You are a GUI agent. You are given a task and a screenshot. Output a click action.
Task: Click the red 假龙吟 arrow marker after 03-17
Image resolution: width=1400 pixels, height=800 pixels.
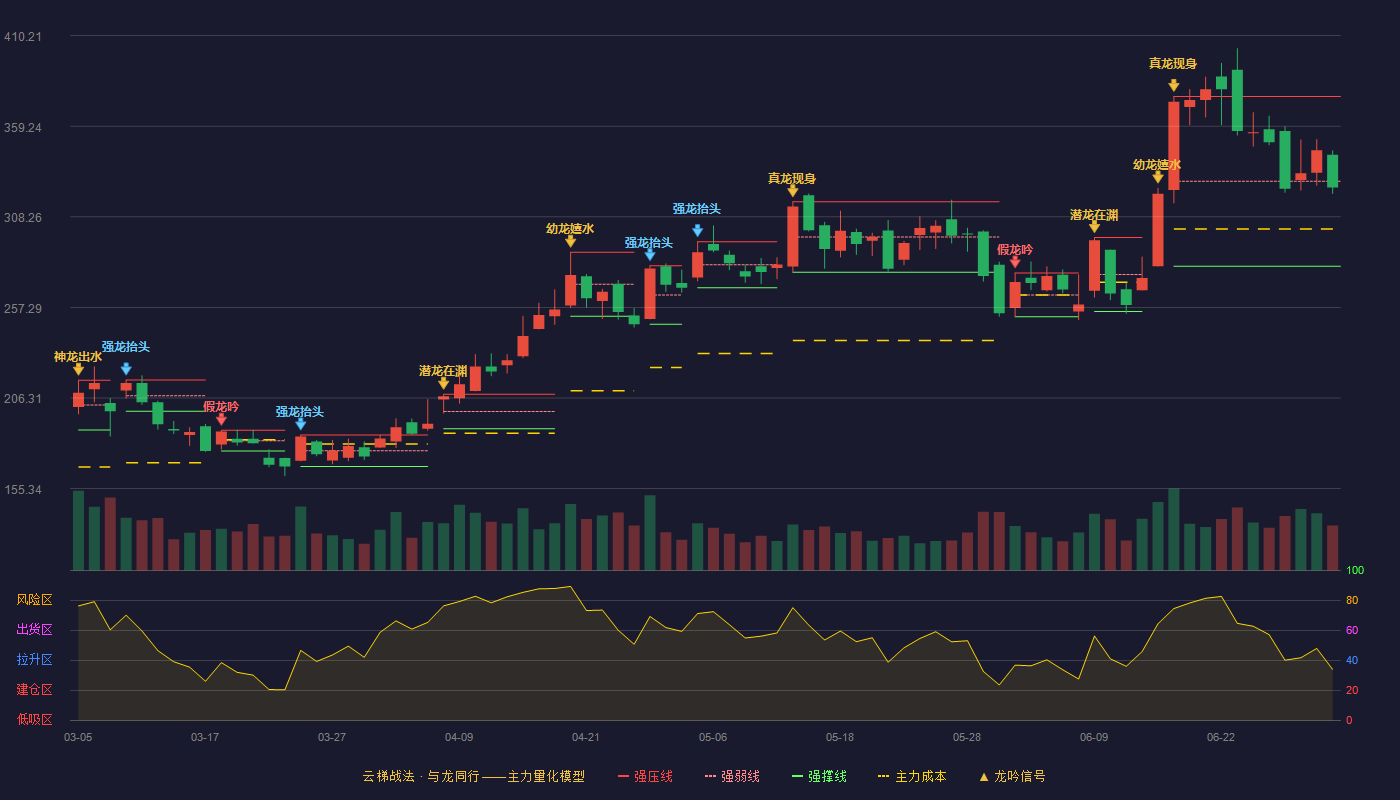[221, 419]
